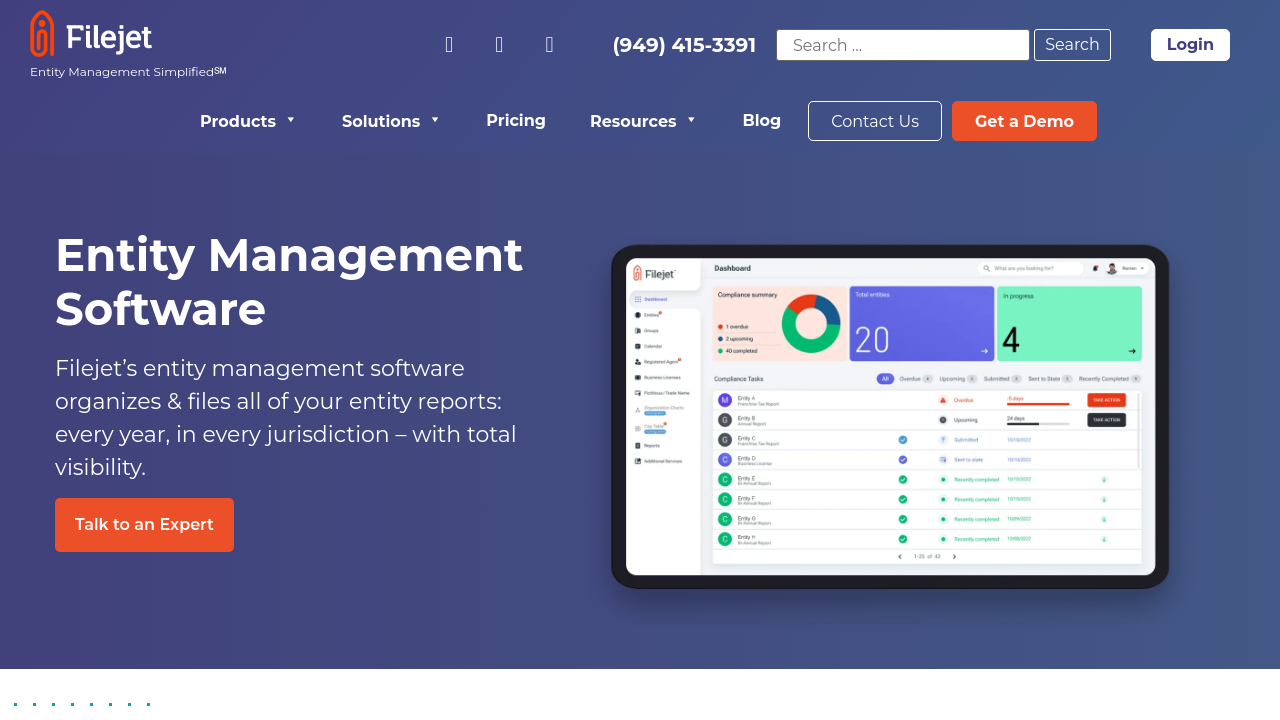Open Additional Services in the sidebar
This screenshot has height=720, width=1280.
click(658, 461)
